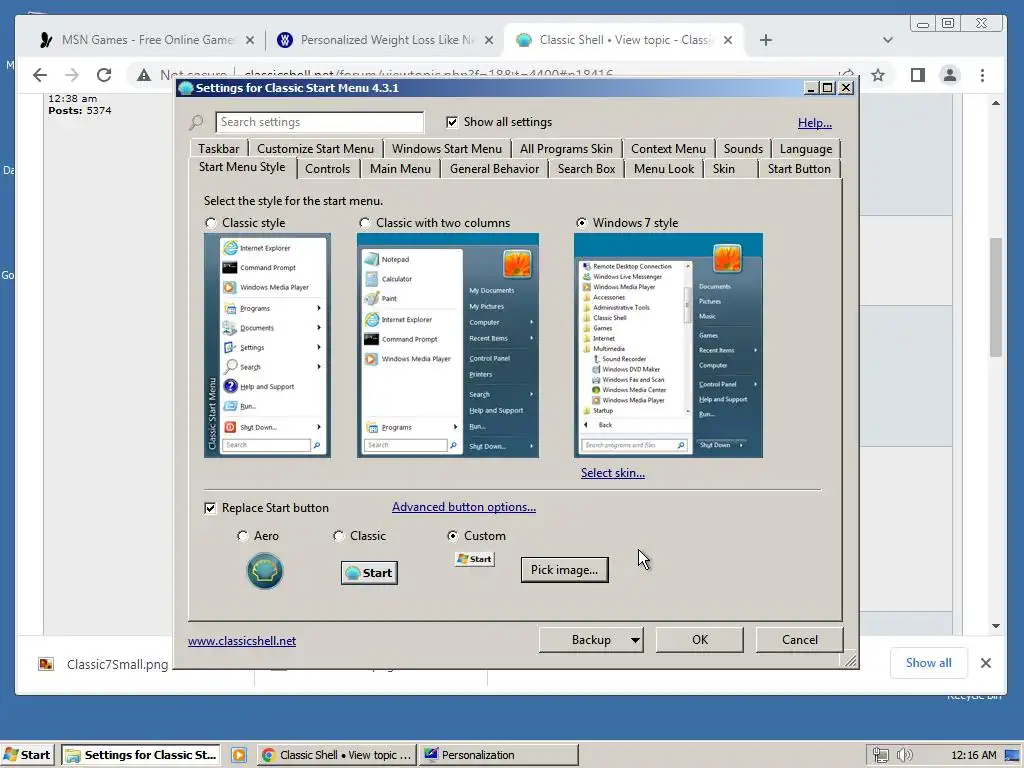Open a new Chrome tab
Image resolution: width=1024 pixels, height=768 pixels.
tap(765, 40)
